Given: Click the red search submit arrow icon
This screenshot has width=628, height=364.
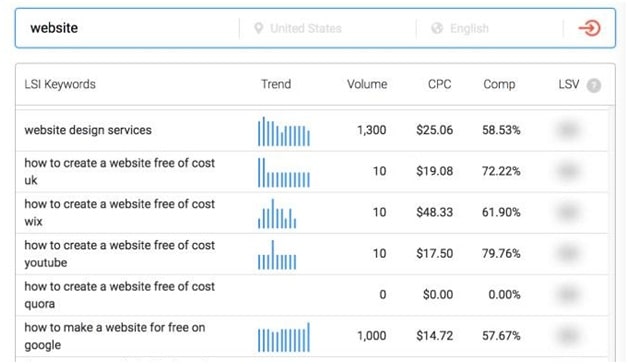Looking at the screenshot, I should tap(589, 28).
